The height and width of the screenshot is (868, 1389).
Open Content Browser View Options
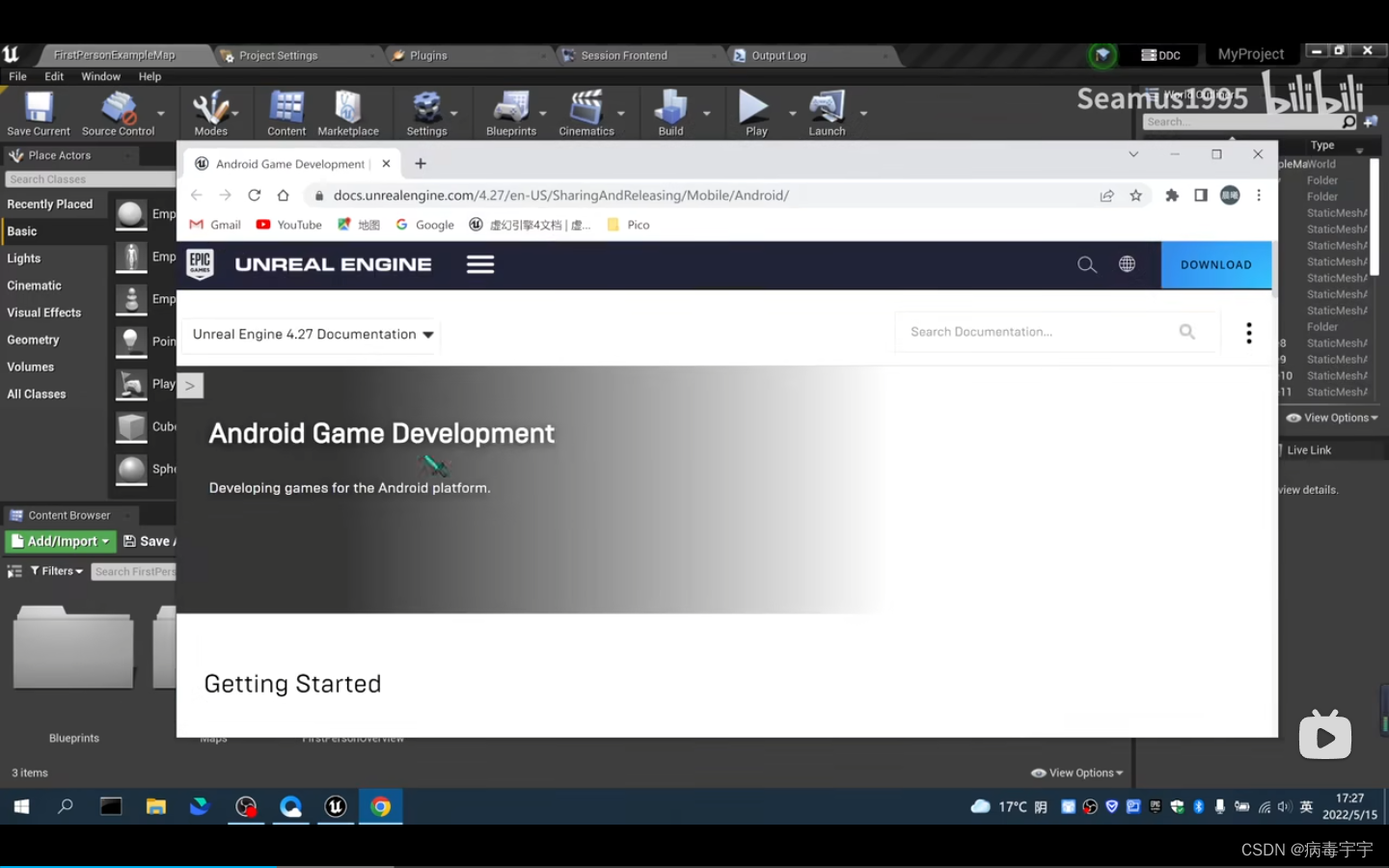[x=1077, y=773]
